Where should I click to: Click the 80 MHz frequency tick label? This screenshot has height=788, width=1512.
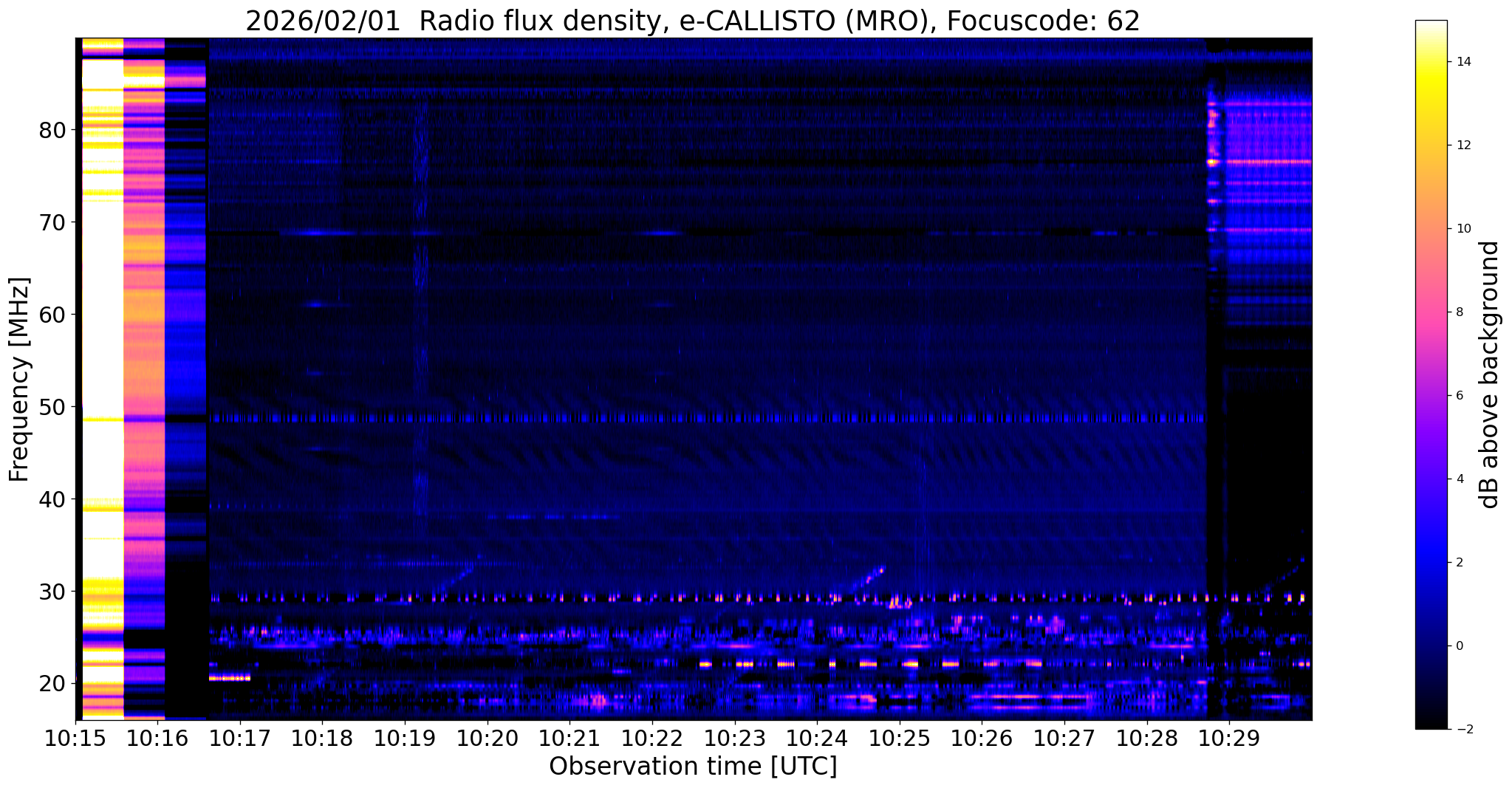(52, 131)
